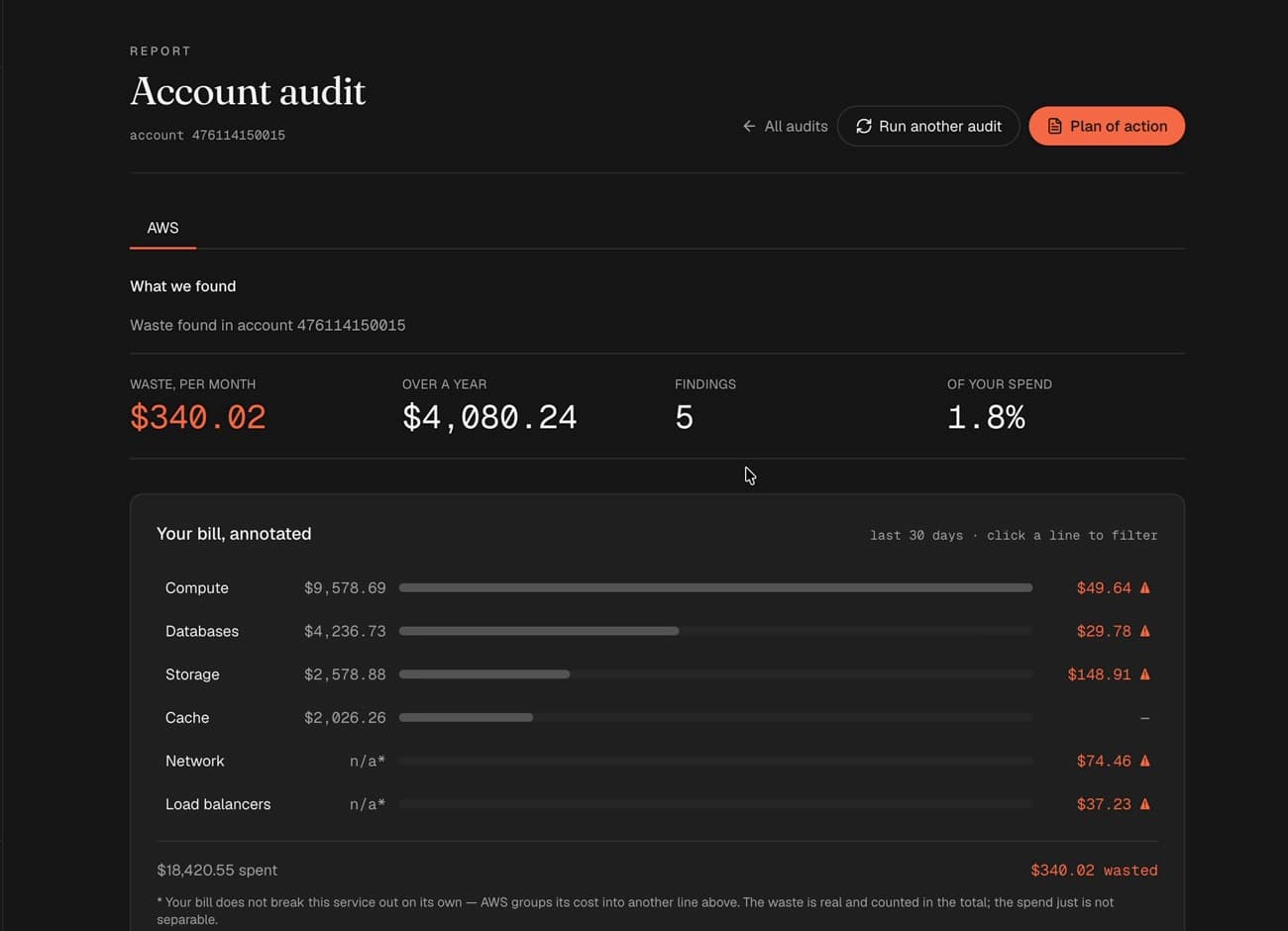Screen dimensions: 1288x931
Task: Click the REPORT label above the heading
Action: coord(161,51)
